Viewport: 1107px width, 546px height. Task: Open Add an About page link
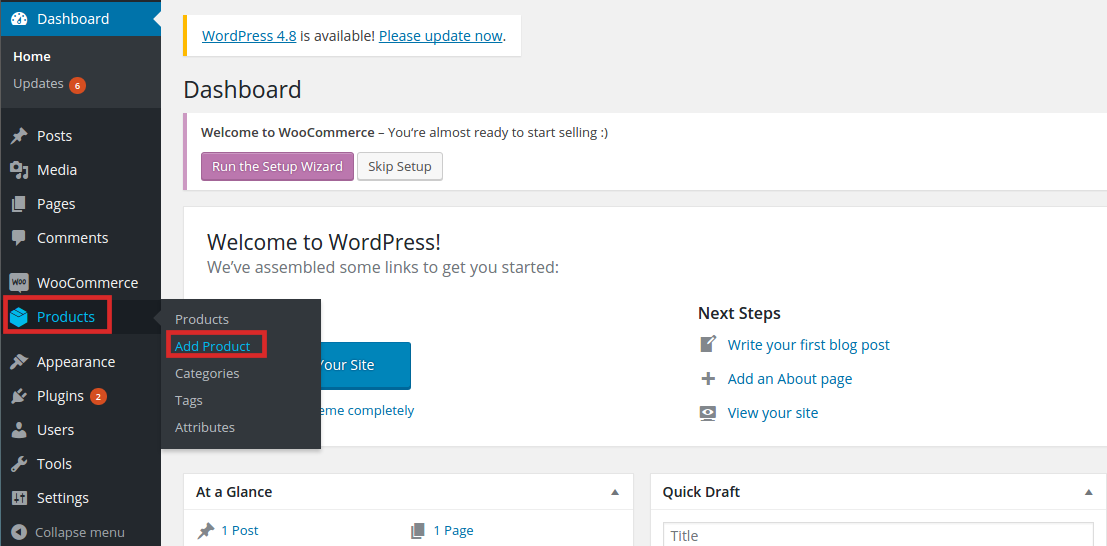pos(790,379)
